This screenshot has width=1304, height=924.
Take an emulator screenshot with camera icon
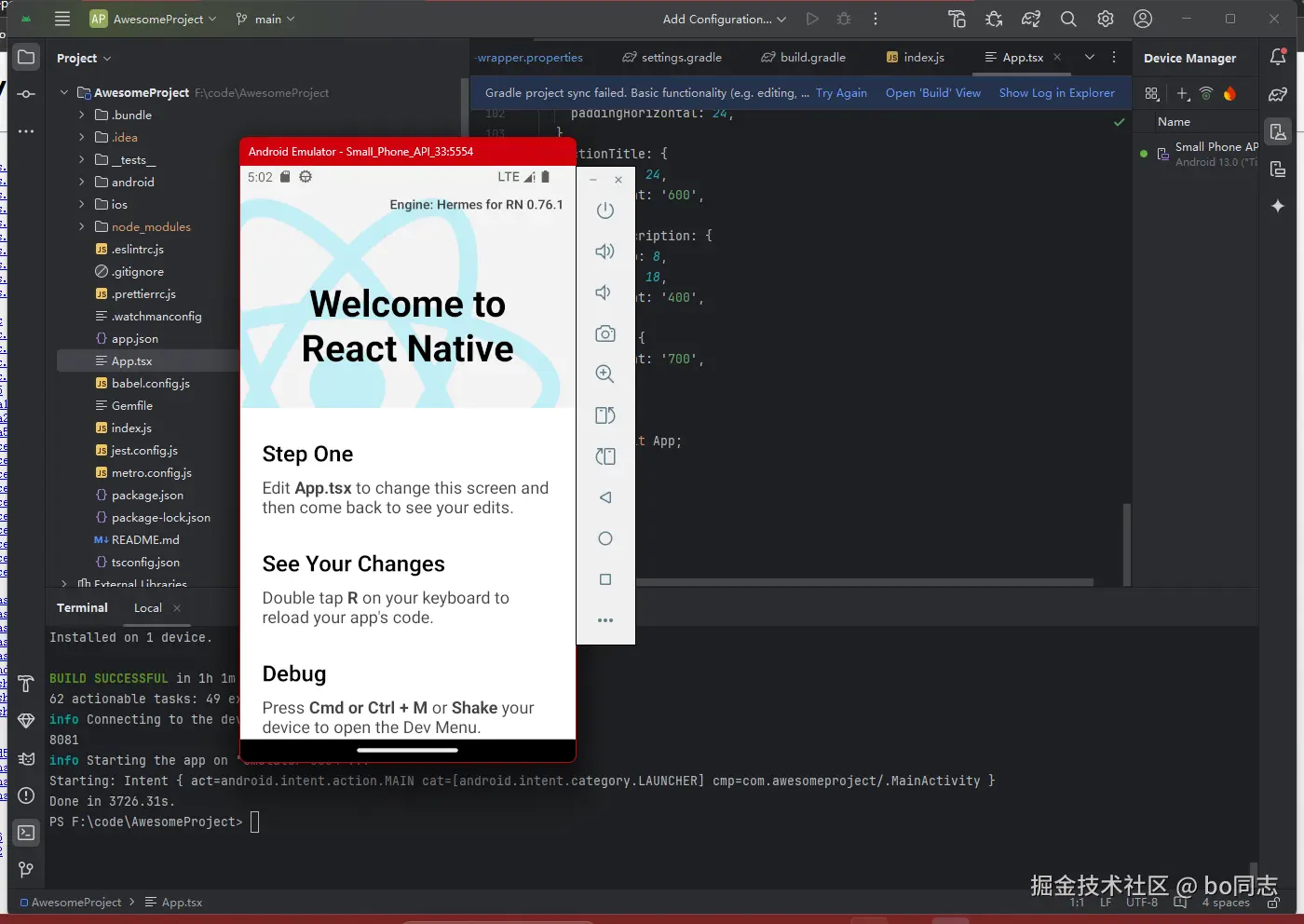tap(605, 333)
